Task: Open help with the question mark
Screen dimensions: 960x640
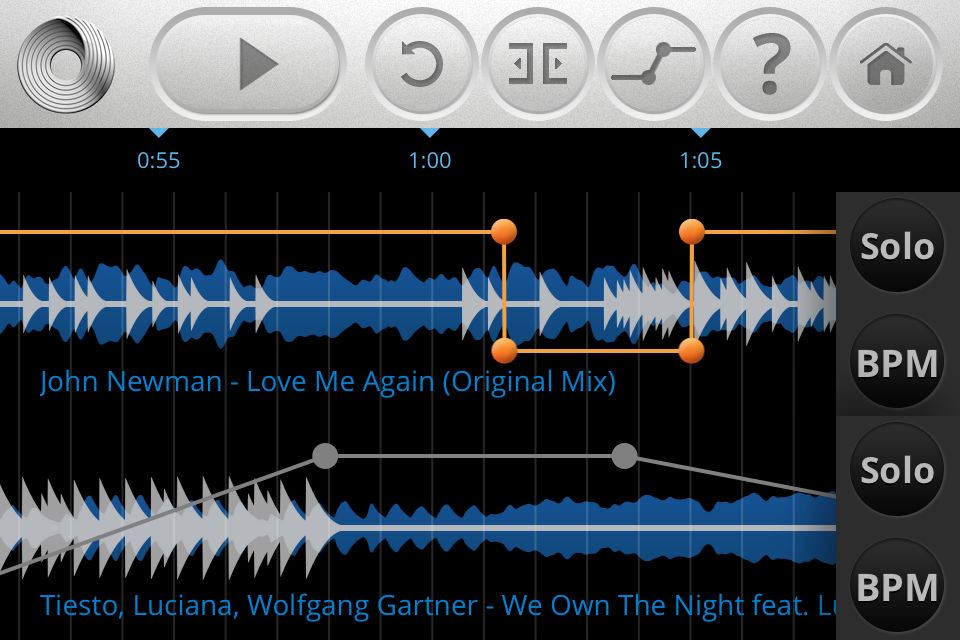Action: 769,63
